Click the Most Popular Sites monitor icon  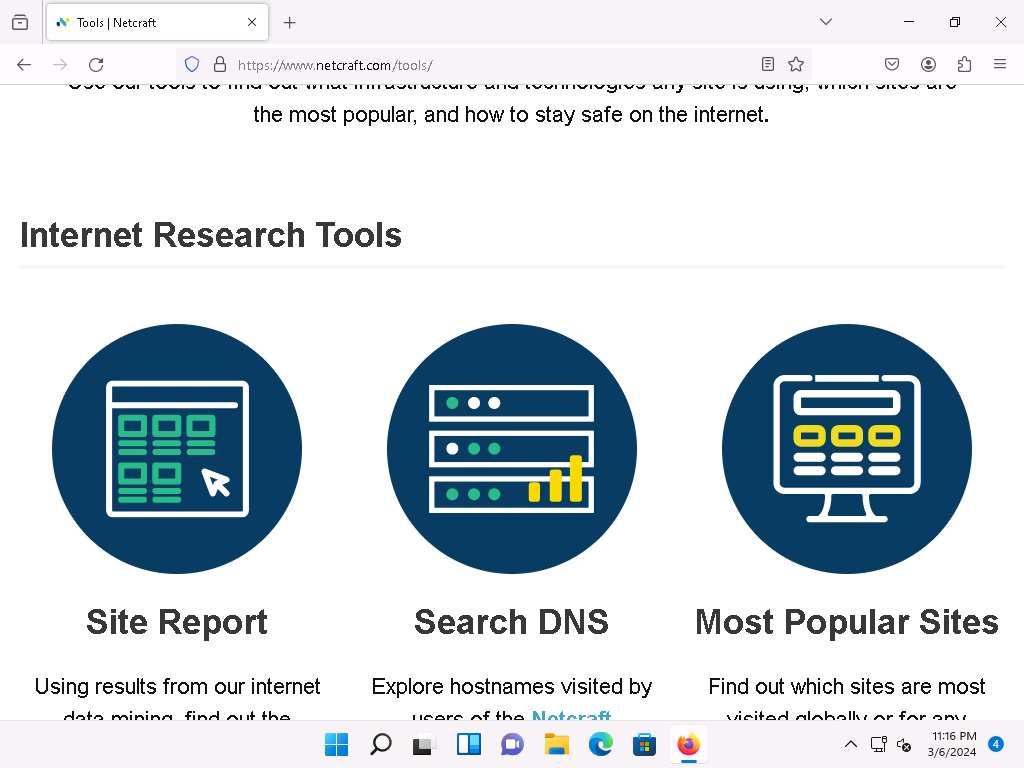click(846, 448)
